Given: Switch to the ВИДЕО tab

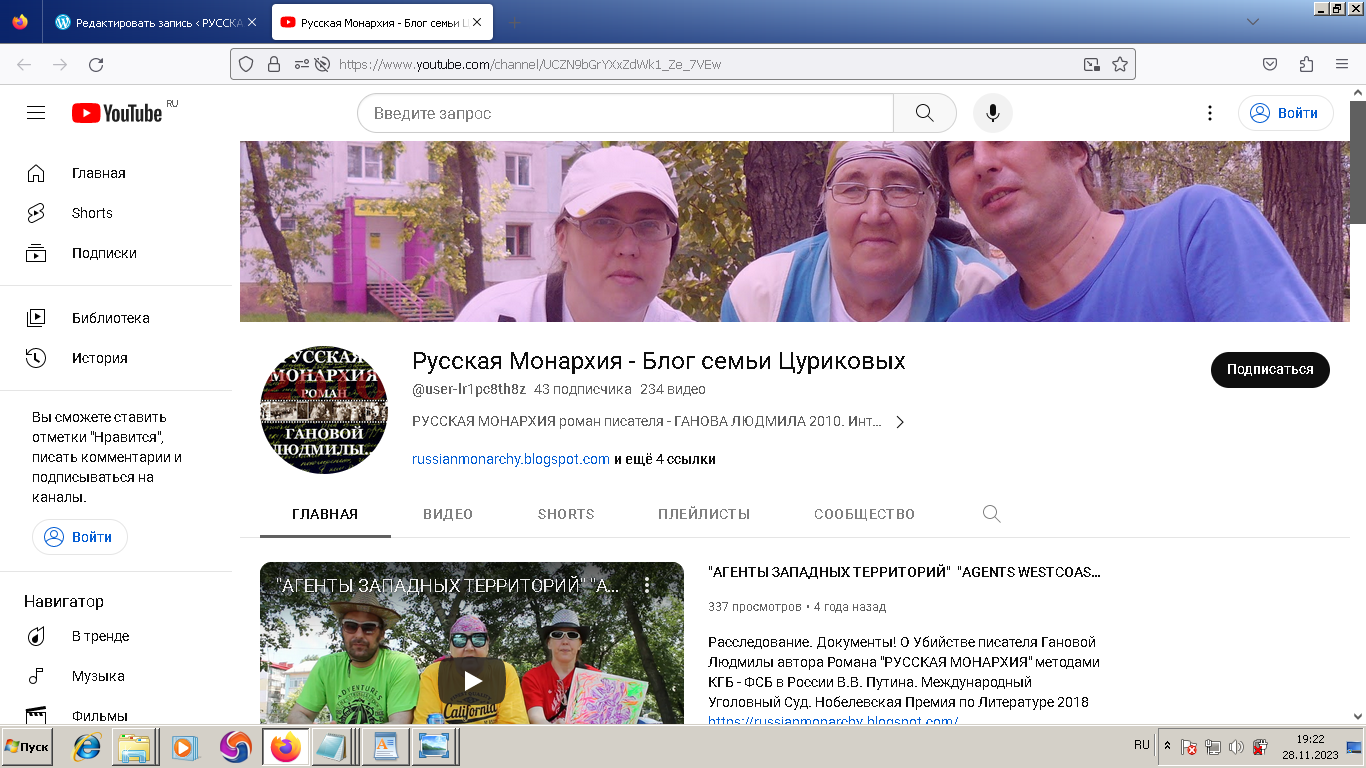Looking at the screenshot, I should tap(448, 514).
